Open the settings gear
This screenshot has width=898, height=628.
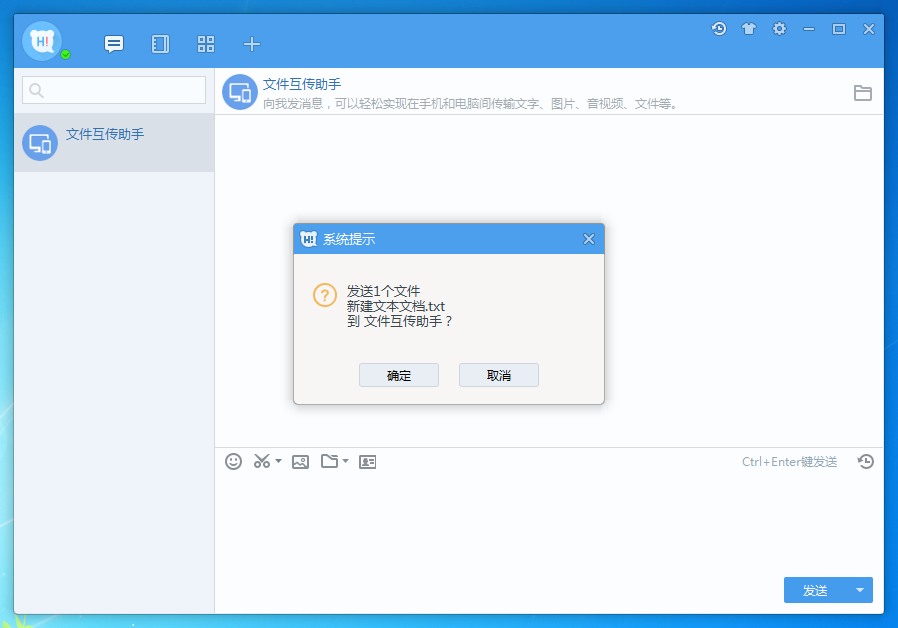point(779,29)
